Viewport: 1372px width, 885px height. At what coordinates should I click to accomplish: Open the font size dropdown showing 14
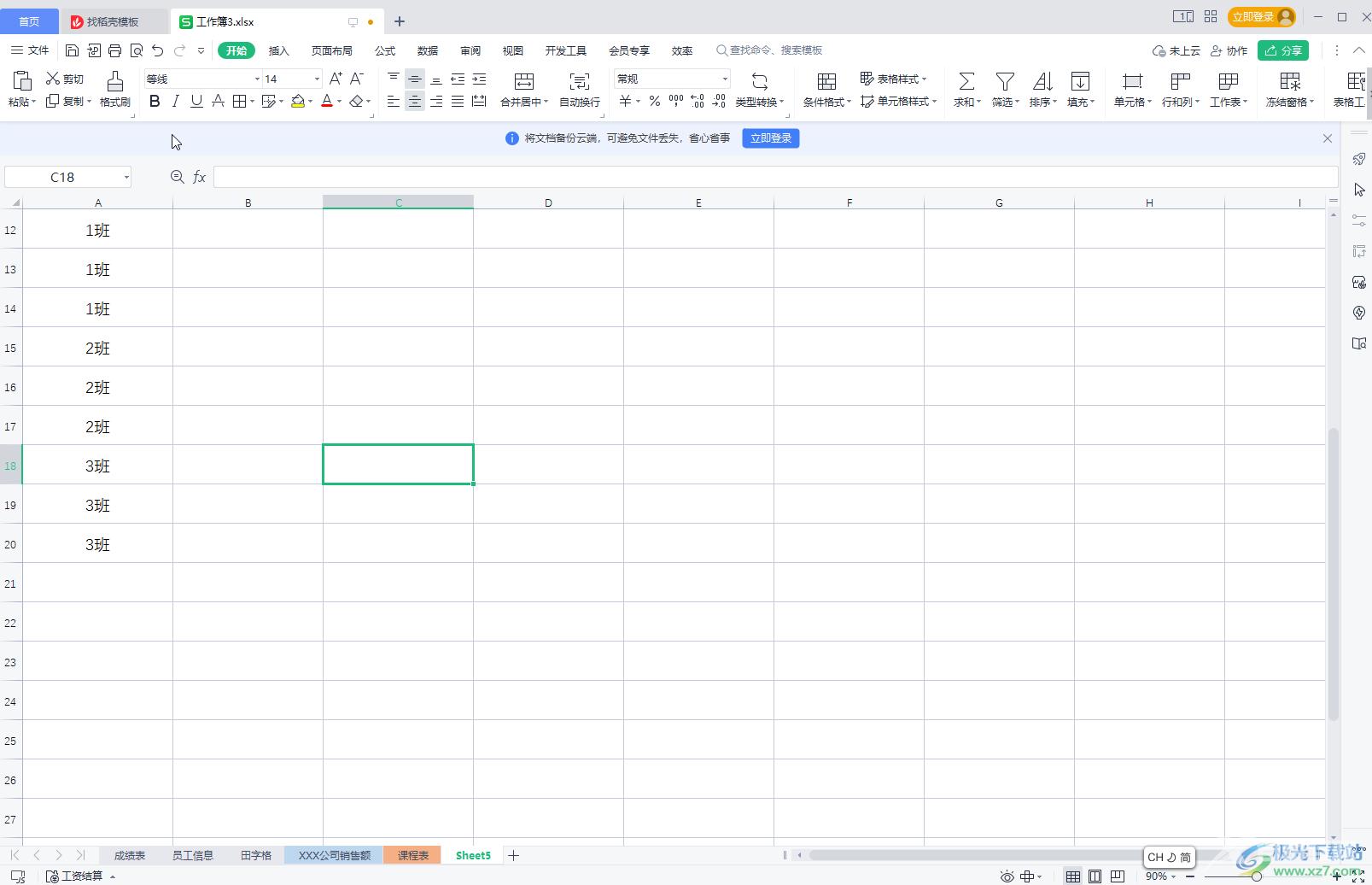tap(317, 79)
